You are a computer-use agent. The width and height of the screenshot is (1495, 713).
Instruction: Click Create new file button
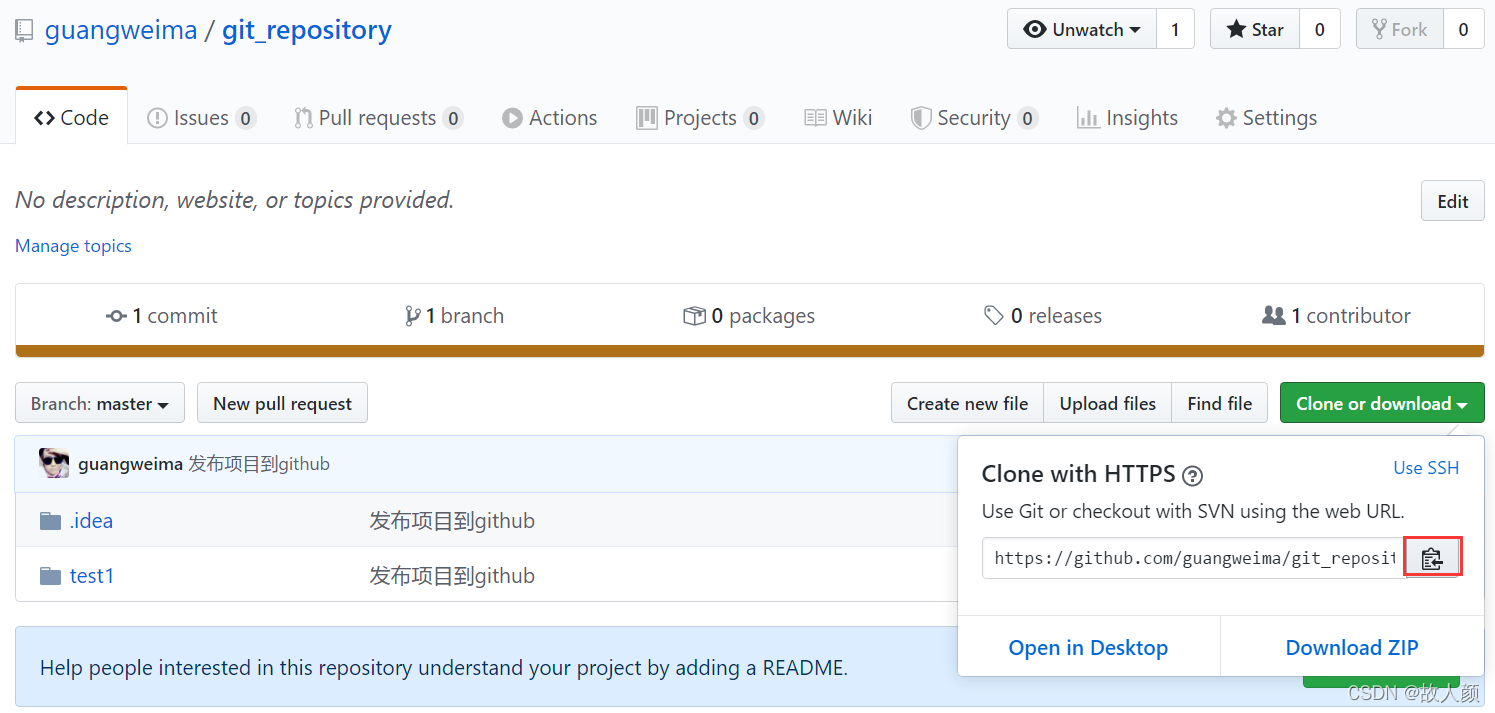[967, 403]
